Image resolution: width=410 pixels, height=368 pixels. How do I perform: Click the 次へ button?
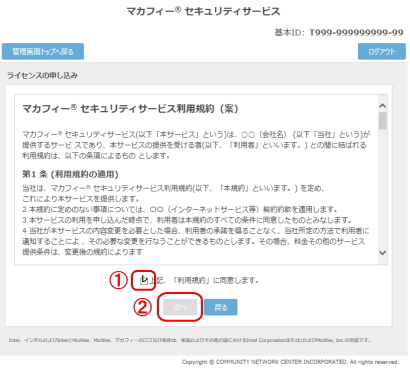(180, 307)
